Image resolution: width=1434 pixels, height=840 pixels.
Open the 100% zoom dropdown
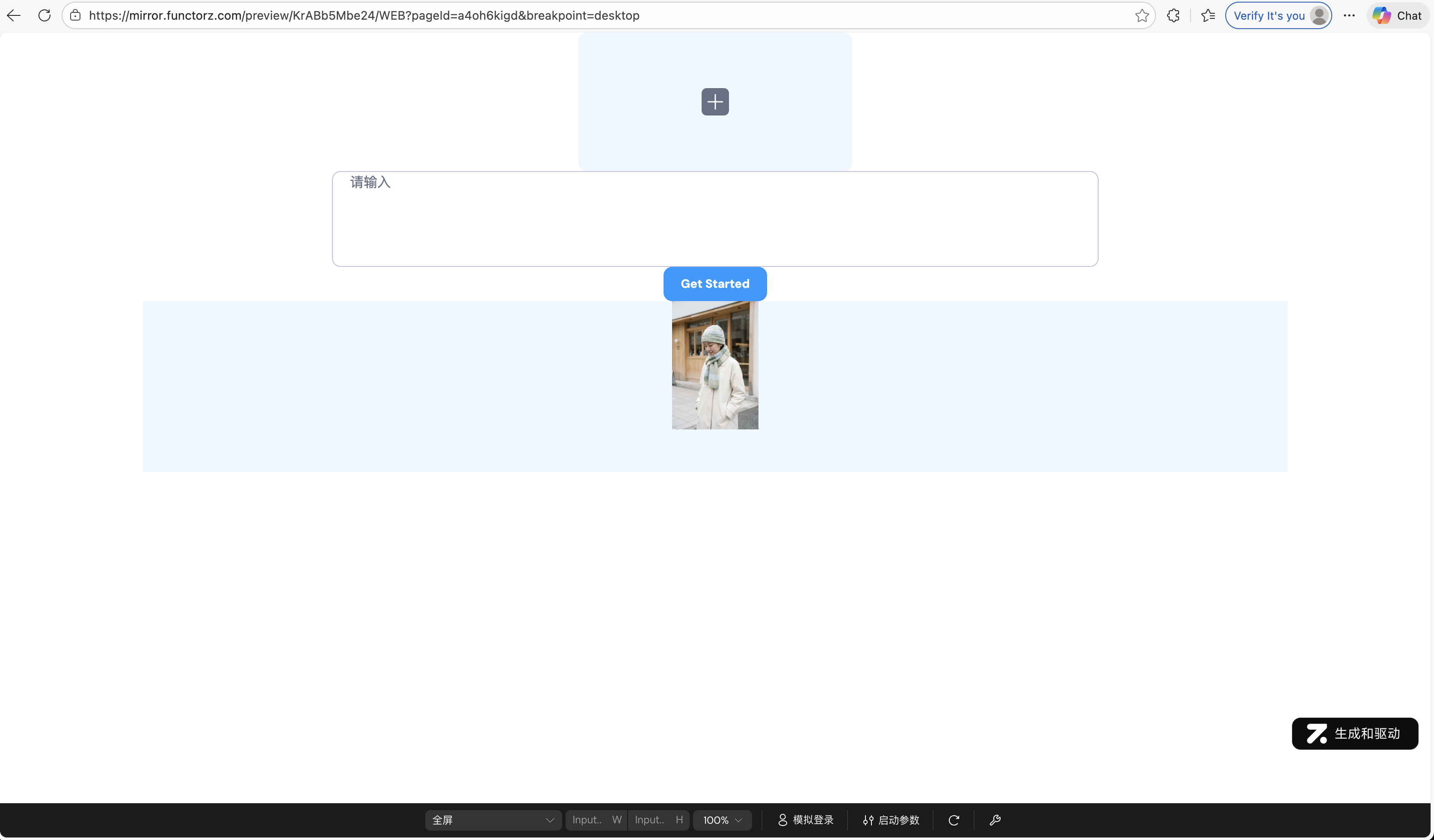[722, 820]
